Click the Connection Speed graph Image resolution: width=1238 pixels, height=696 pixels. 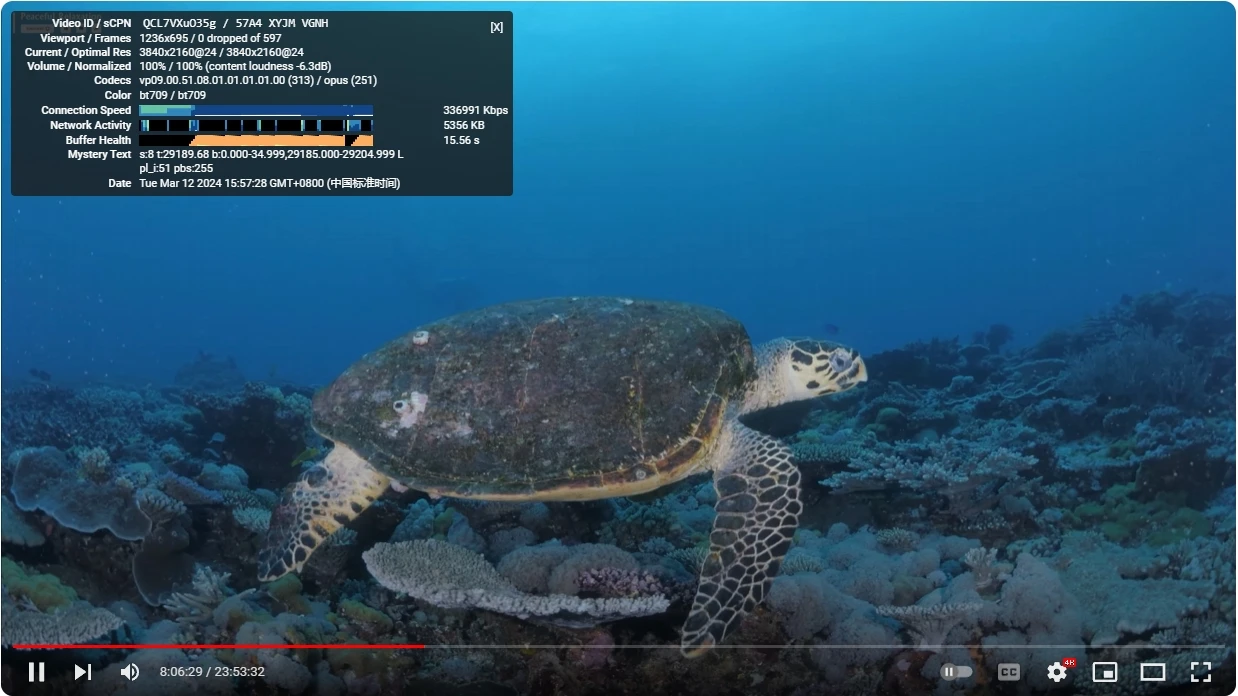tap(256, 110)
